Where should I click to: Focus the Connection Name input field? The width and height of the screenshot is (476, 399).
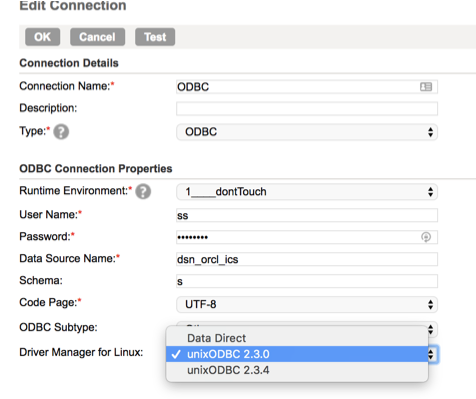307,87
